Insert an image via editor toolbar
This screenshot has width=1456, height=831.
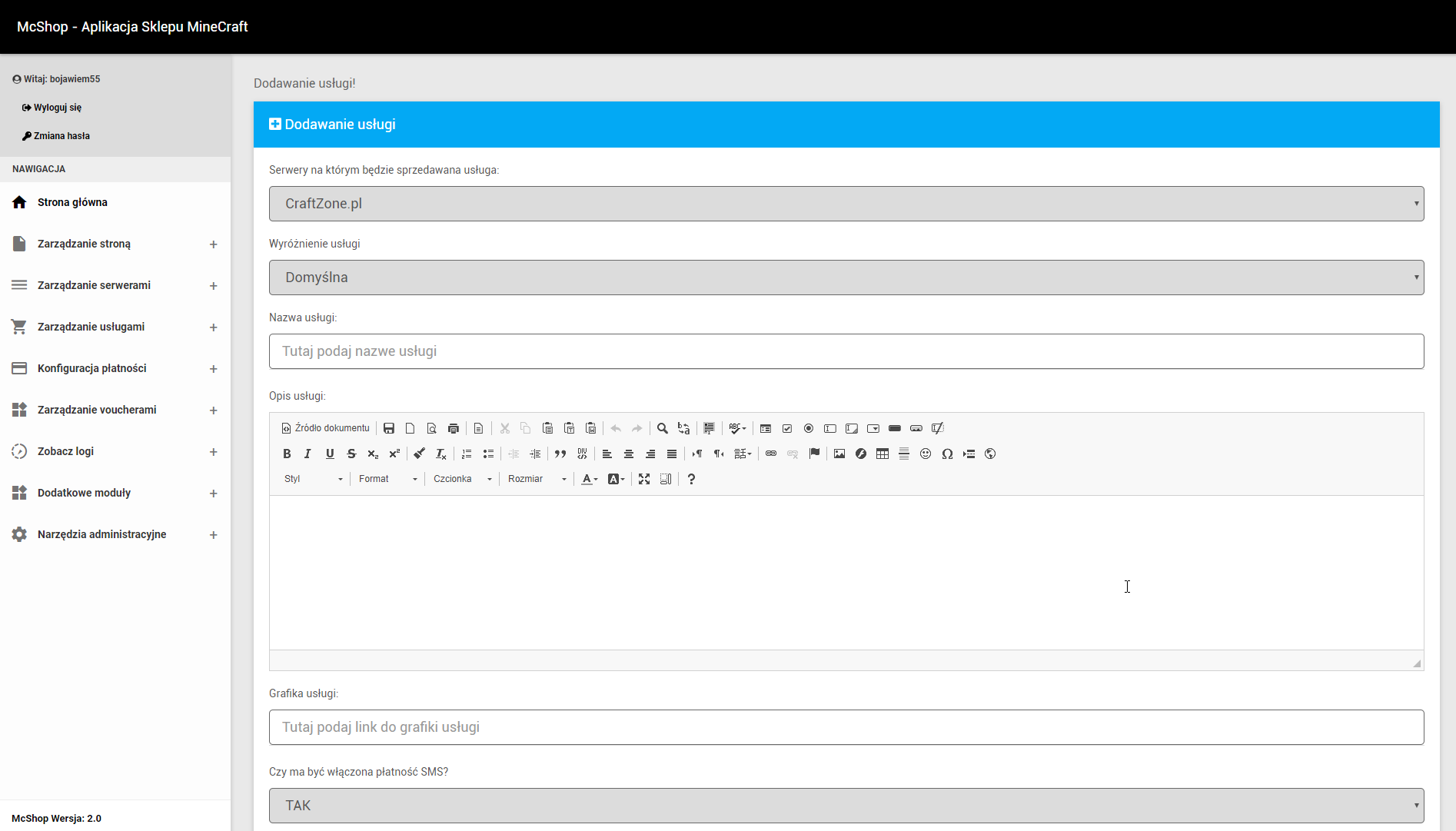839,454
